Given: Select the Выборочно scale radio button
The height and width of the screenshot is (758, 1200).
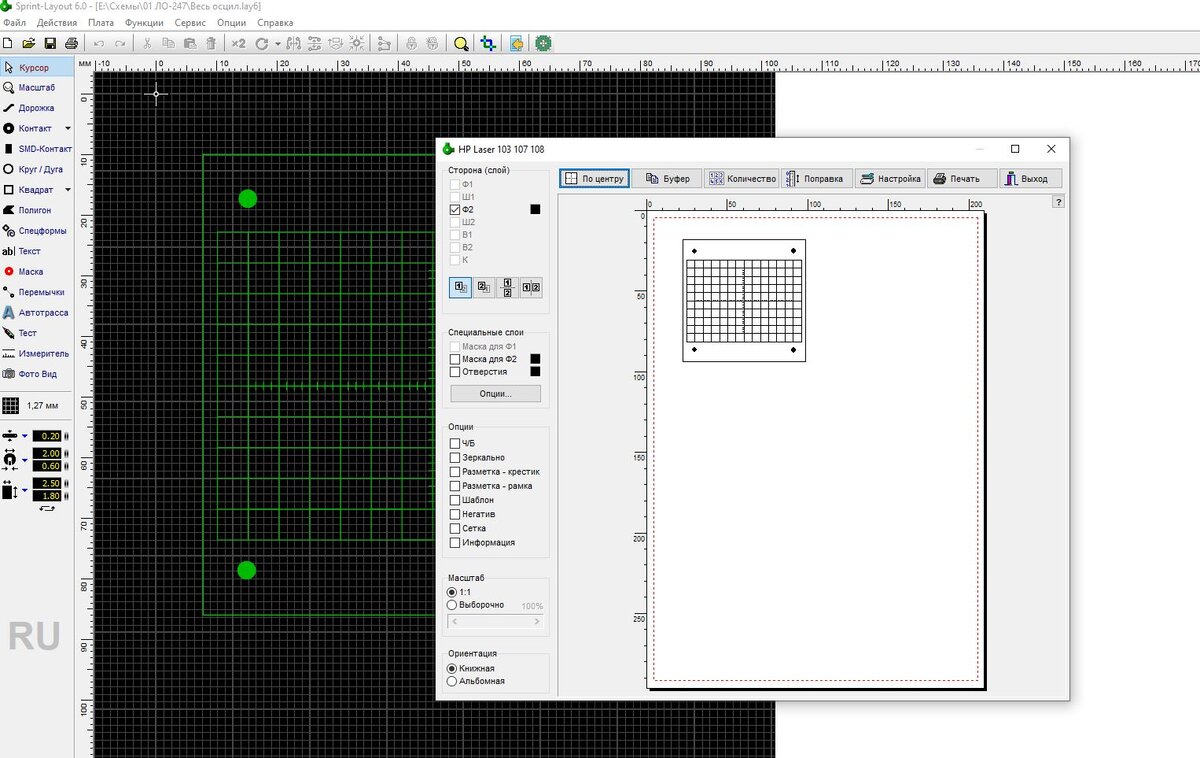Looking at the screenshot, I should coord(452,605).
